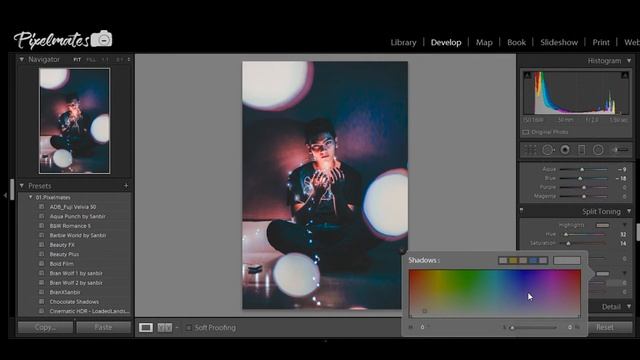Click Beauty Plus preset icon

[x=41, y=254]
